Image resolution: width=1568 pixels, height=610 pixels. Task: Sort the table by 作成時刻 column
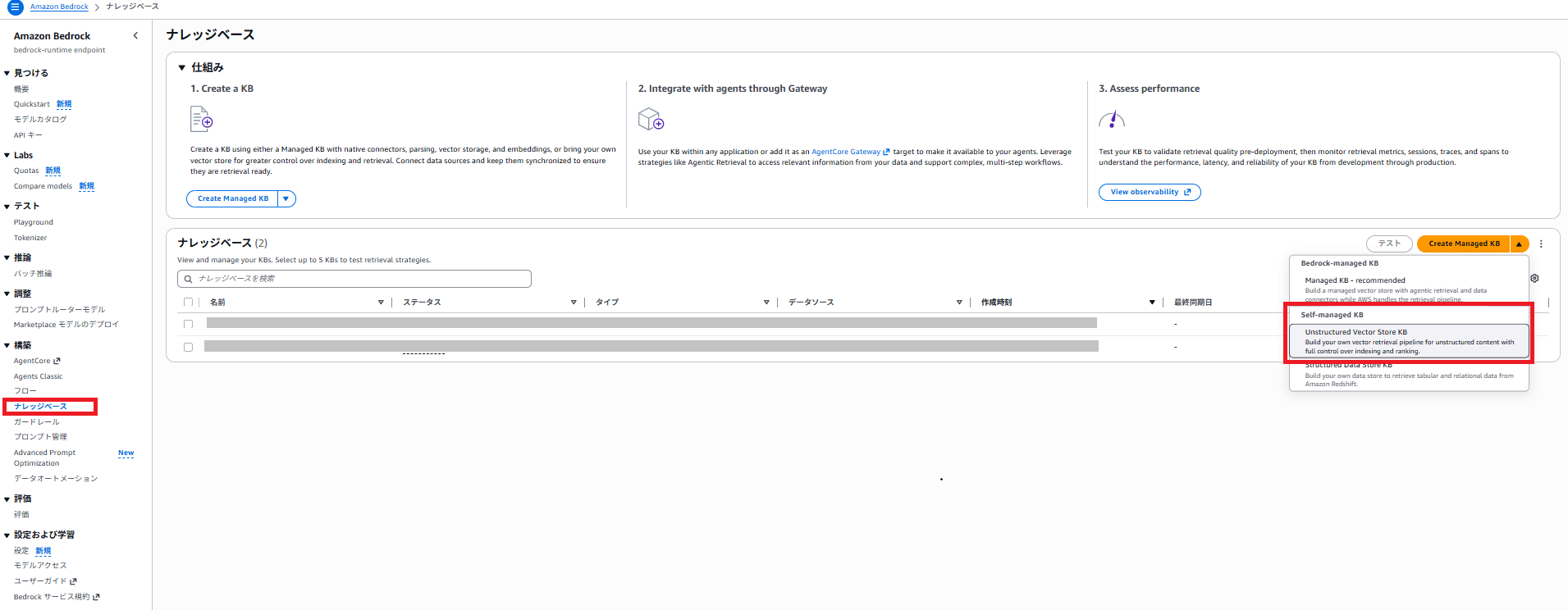pos(1066,303)
